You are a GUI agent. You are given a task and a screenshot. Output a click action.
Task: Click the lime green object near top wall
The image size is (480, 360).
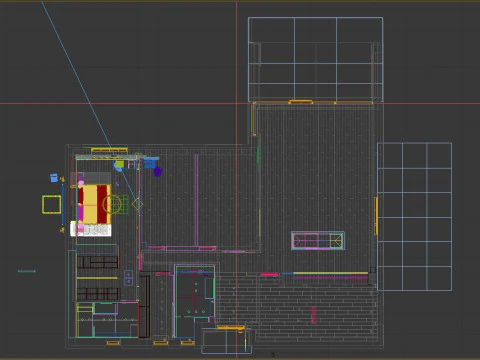tap(119, 164)
